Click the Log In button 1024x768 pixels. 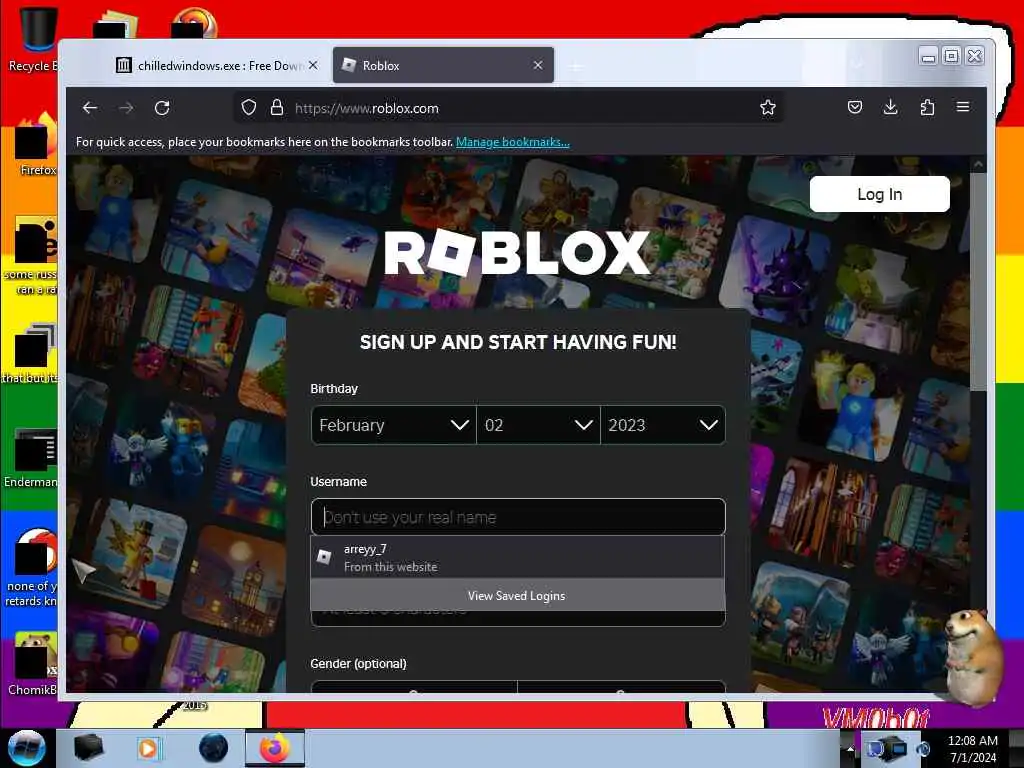[880, 194]
